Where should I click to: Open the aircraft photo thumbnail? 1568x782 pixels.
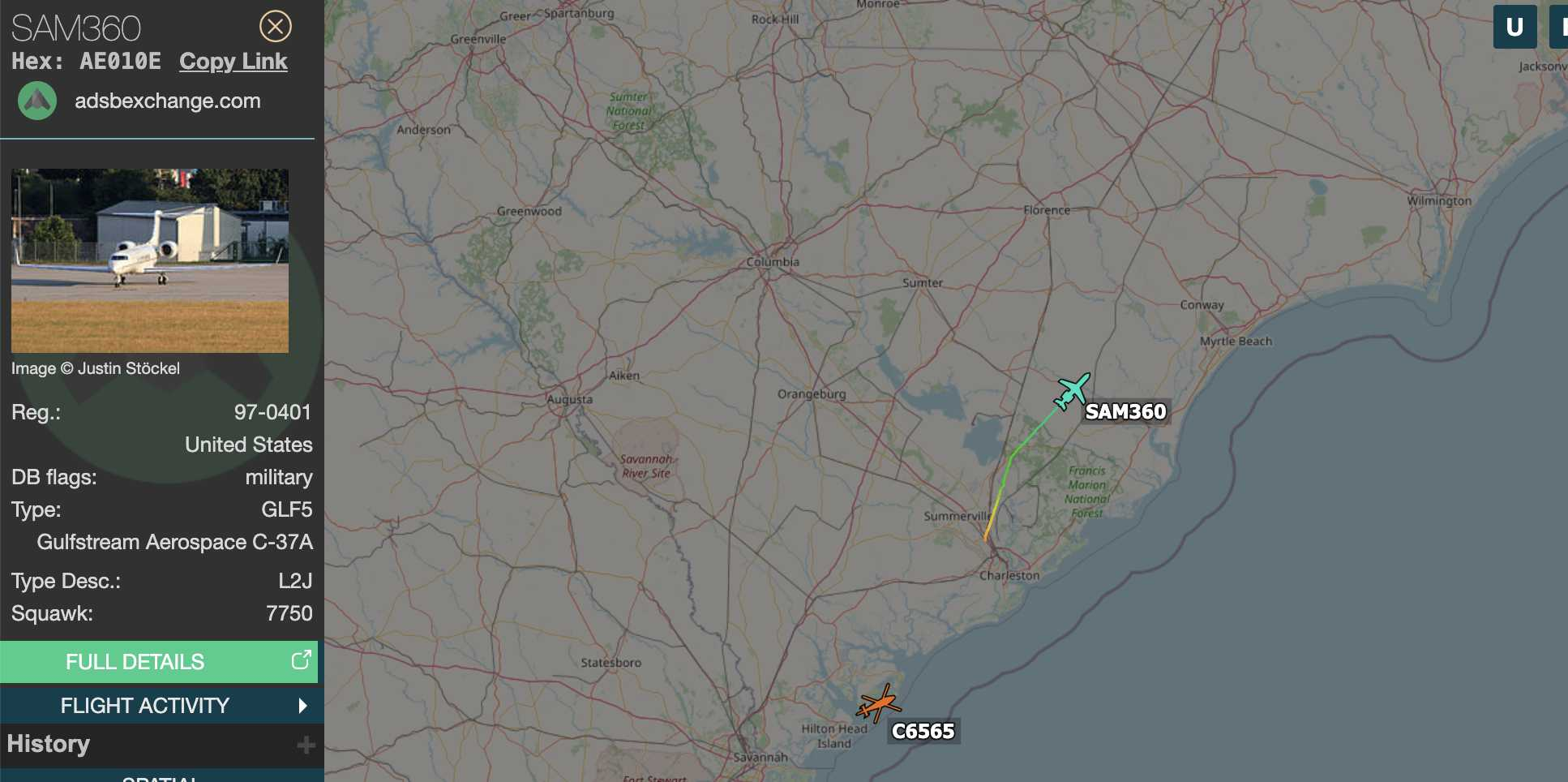pyautogui.click(x=150, y=260)
